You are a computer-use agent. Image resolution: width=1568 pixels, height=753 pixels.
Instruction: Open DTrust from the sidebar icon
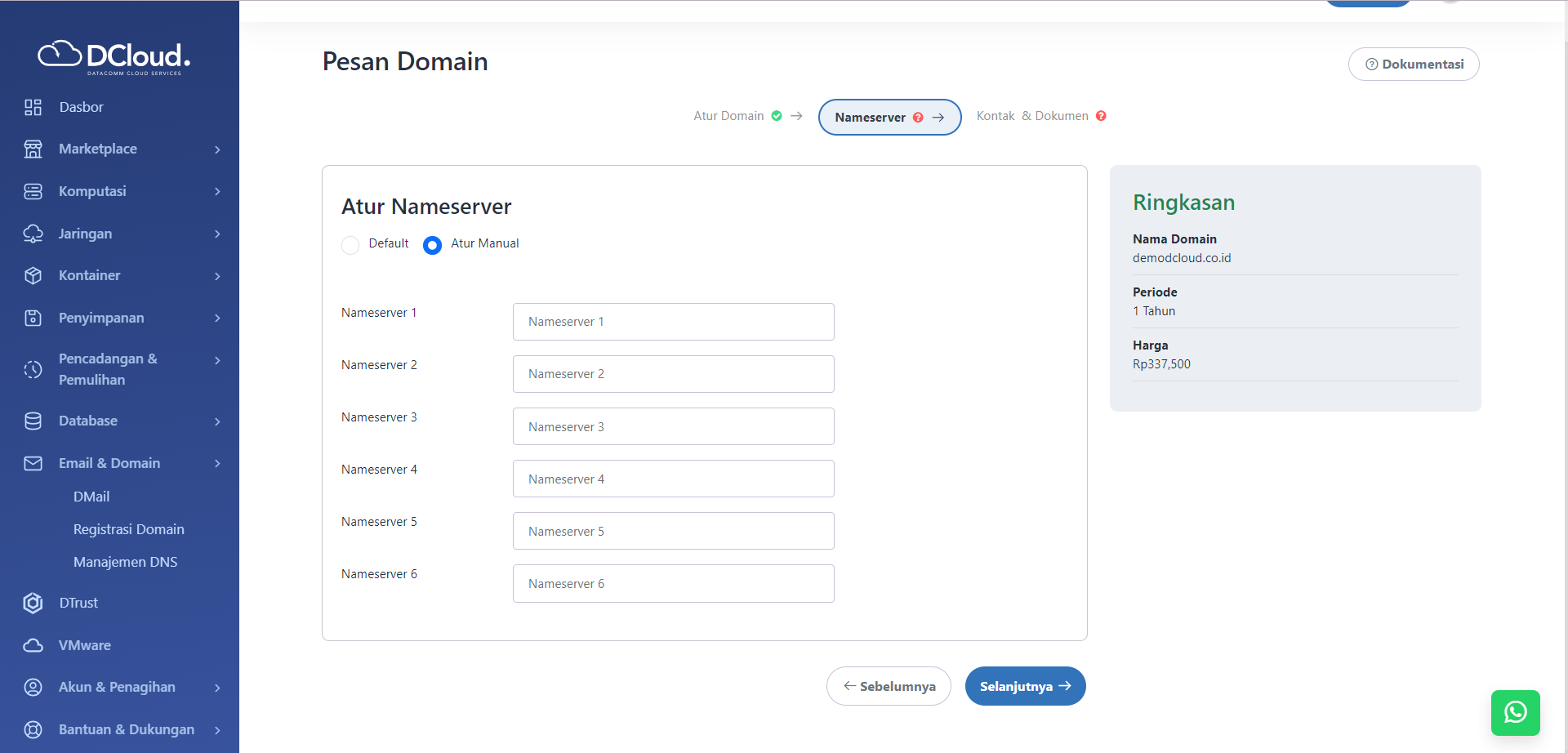[33, 603]
